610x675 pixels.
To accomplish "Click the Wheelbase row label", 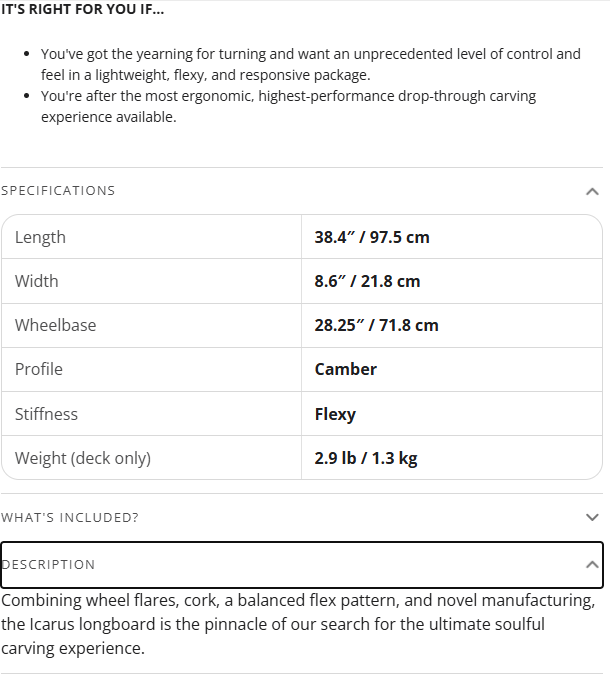I will [x=56, y=325].
